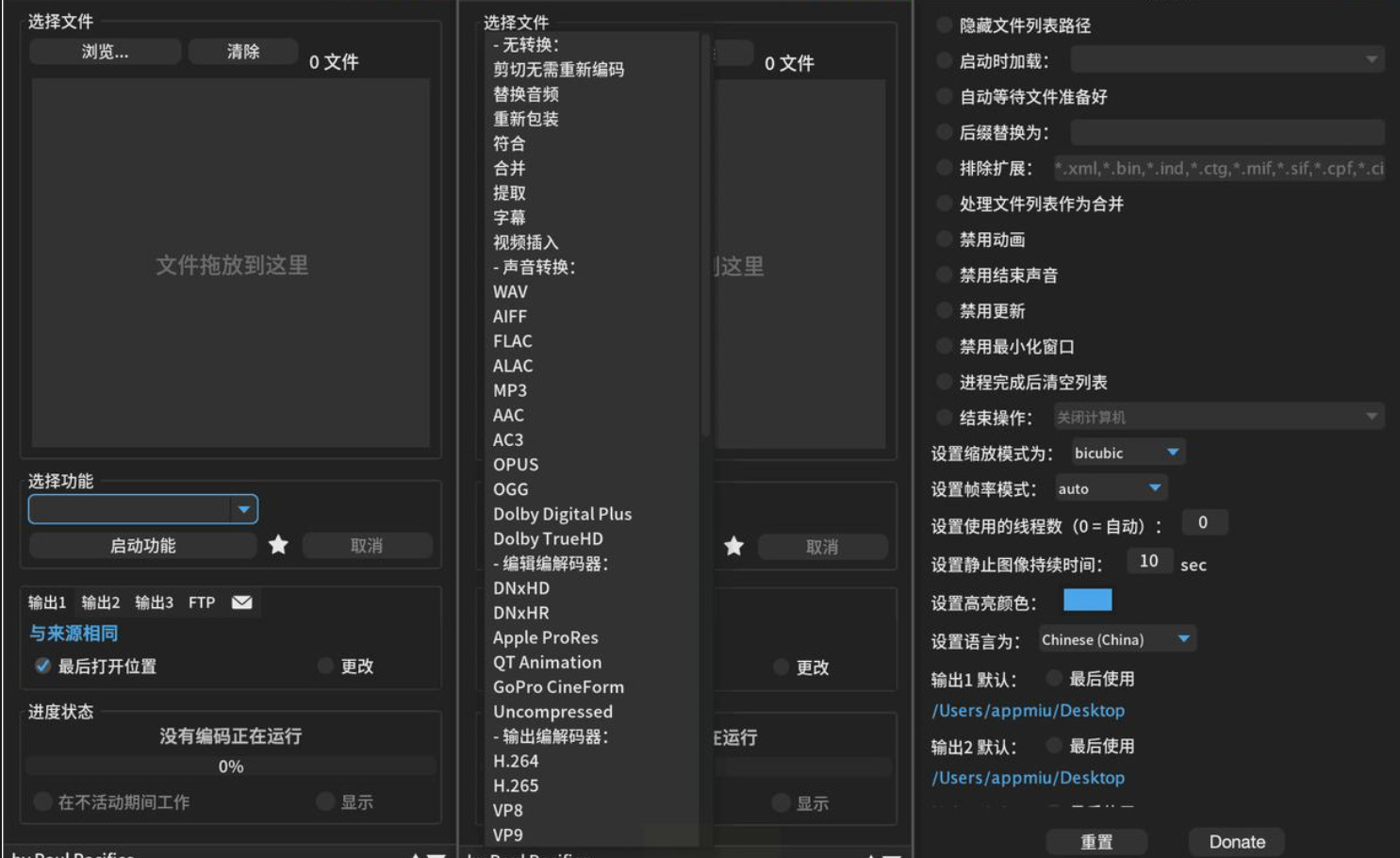
Task: Select 最后使用 for 输出2 默认
Action: (x=1054, y=746)
